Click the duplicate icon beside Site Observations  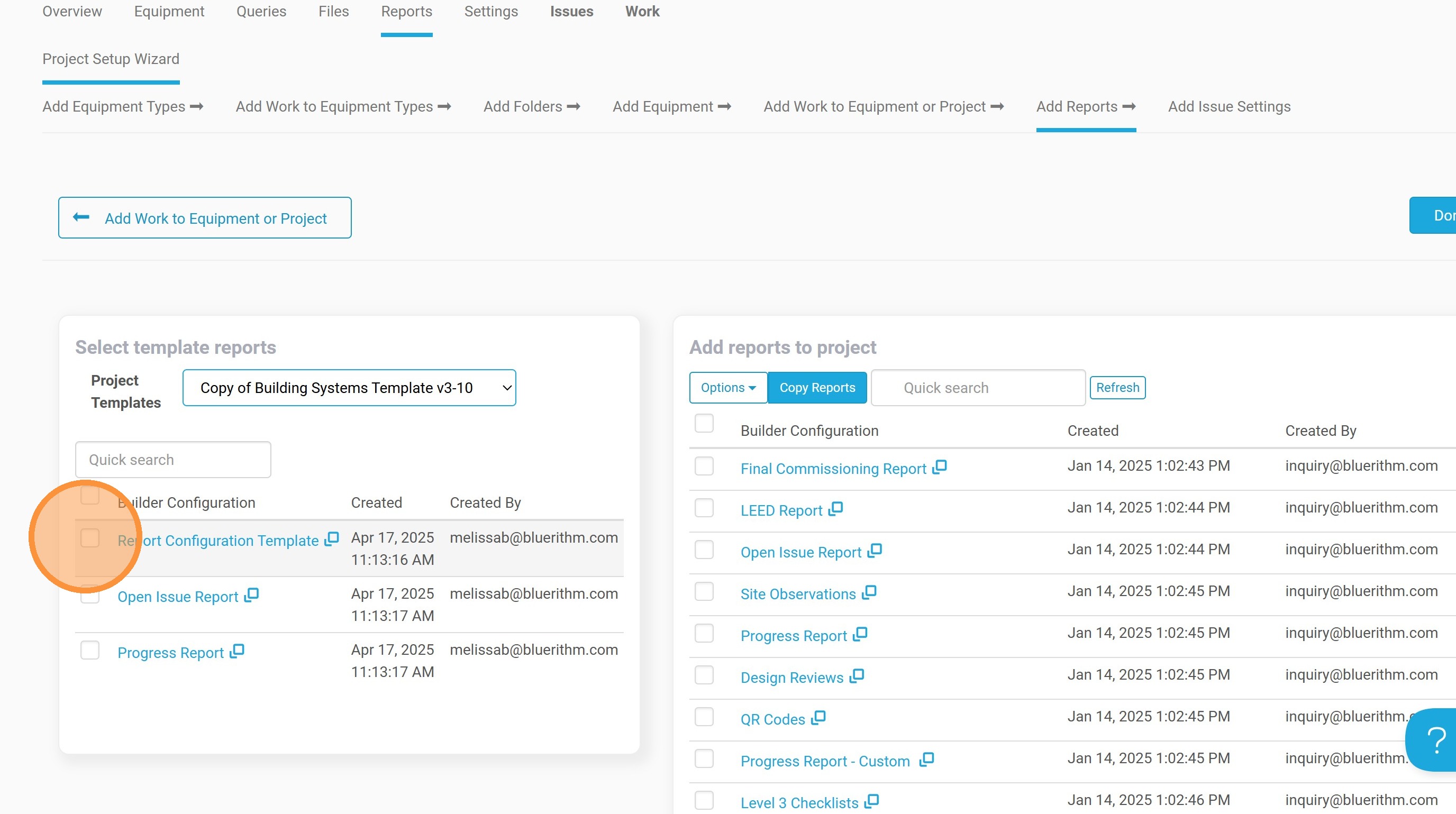click(x=870, y=591)
